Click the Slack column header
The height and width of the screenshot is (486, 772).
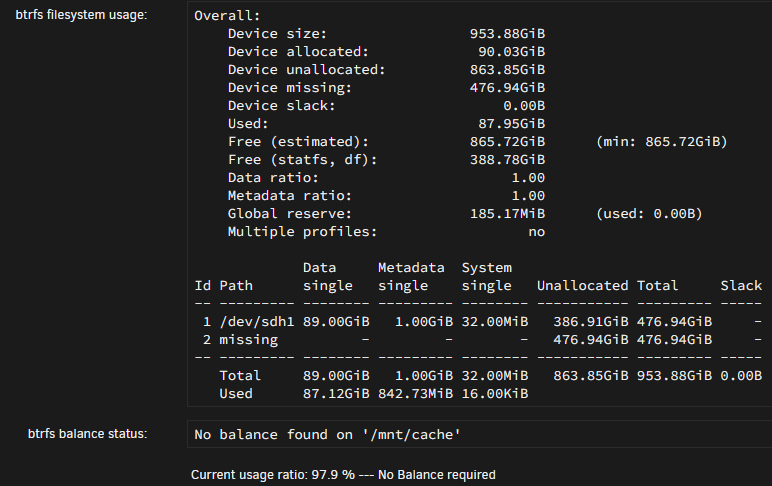(741, 286)
